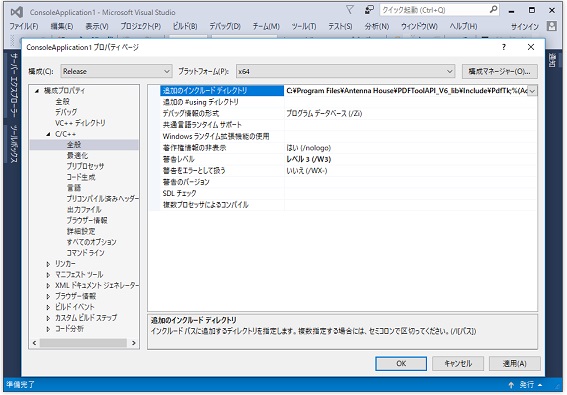Click left scroll arrow in tree pane
The height and width of the screenshot is (395, 567).
click(x=34, y=343)
